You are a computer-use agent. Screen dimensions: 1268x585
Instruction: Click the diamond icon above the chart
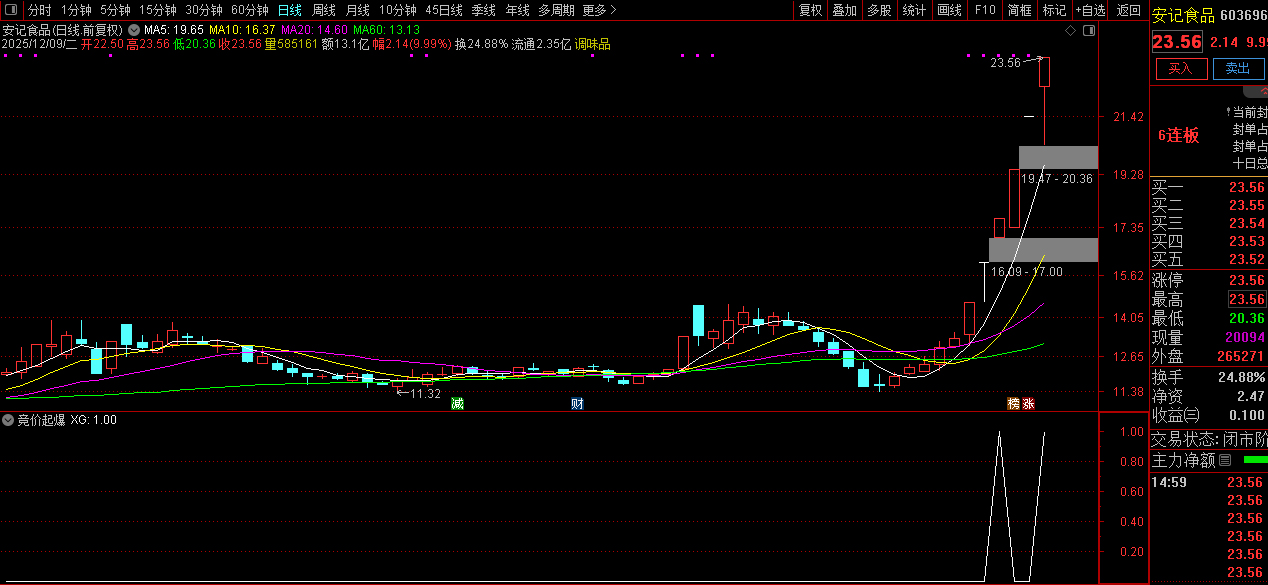1070,30
